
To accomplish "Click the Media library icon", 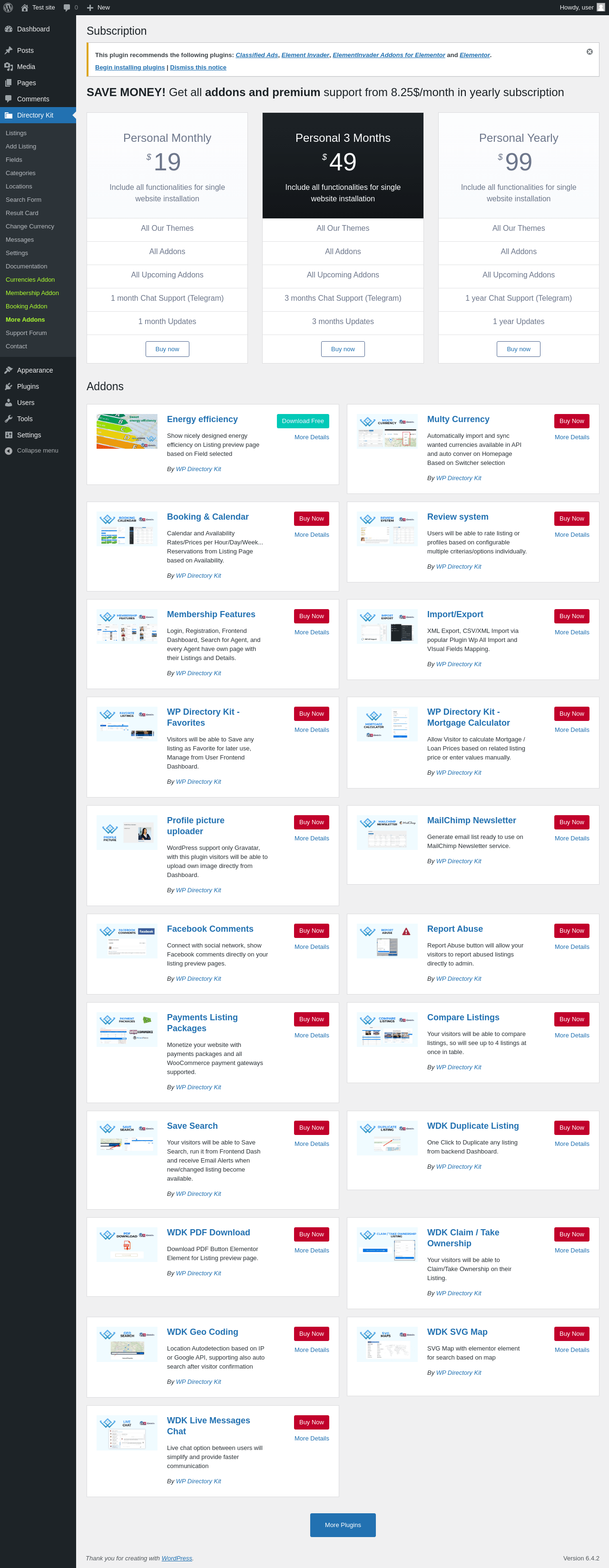I will click(9, 66).
